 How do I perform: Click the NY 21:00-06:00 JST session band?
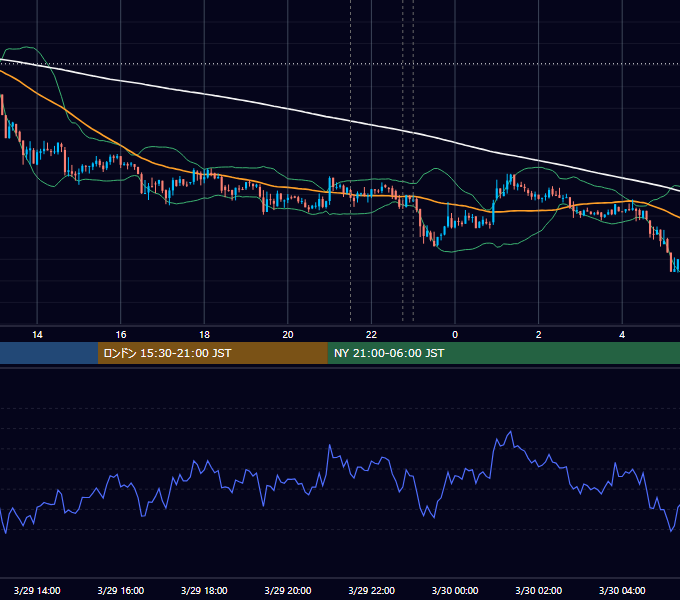503,353
